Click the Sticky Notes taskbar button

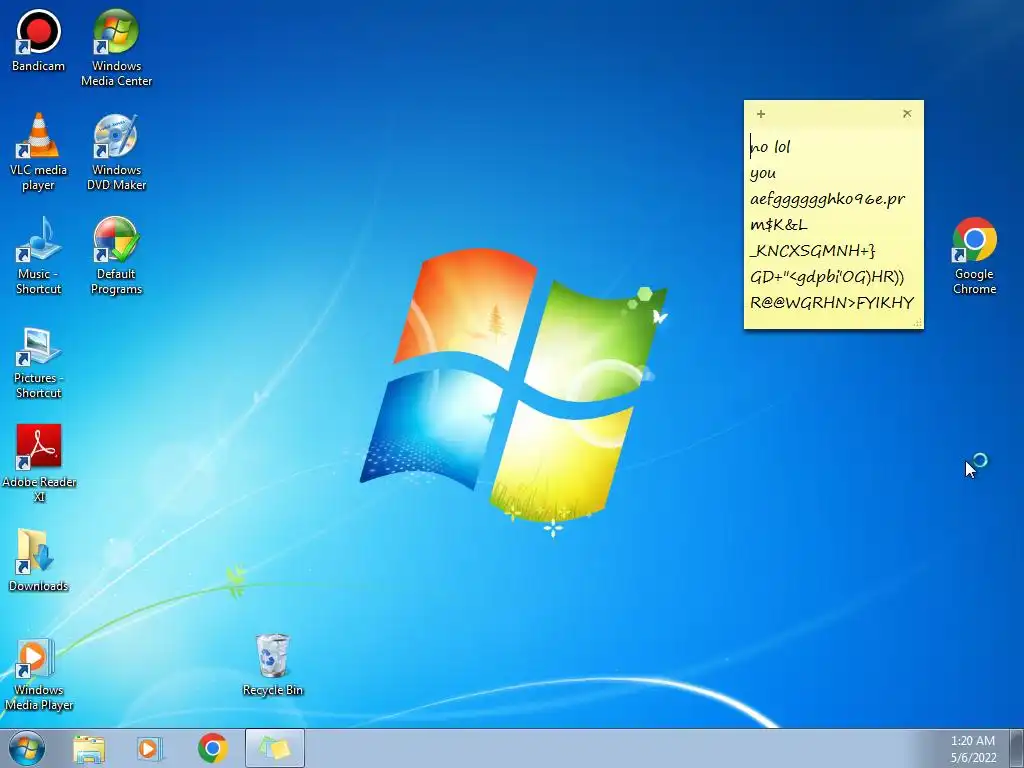(x=275, y=748)
